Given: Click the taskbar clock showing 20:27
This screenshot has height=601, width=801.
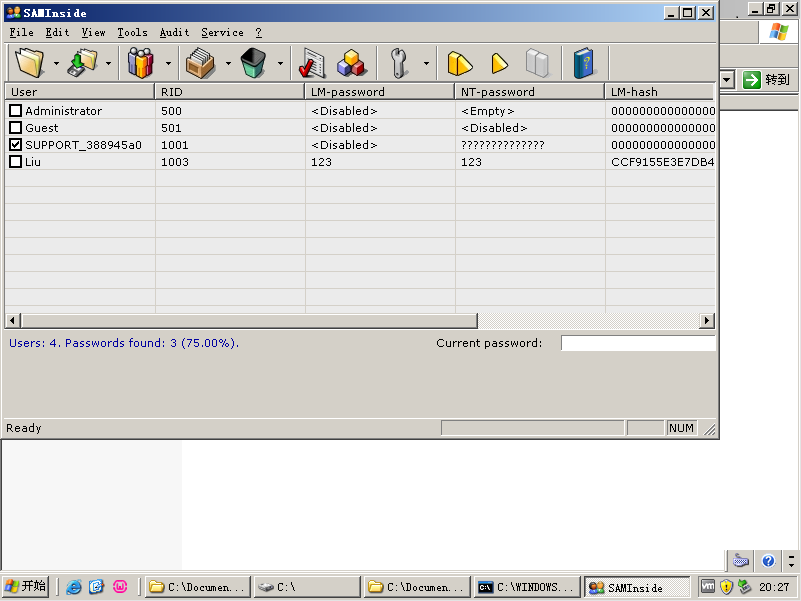Looking at the screenshot, I should click(x=774, y=587).
